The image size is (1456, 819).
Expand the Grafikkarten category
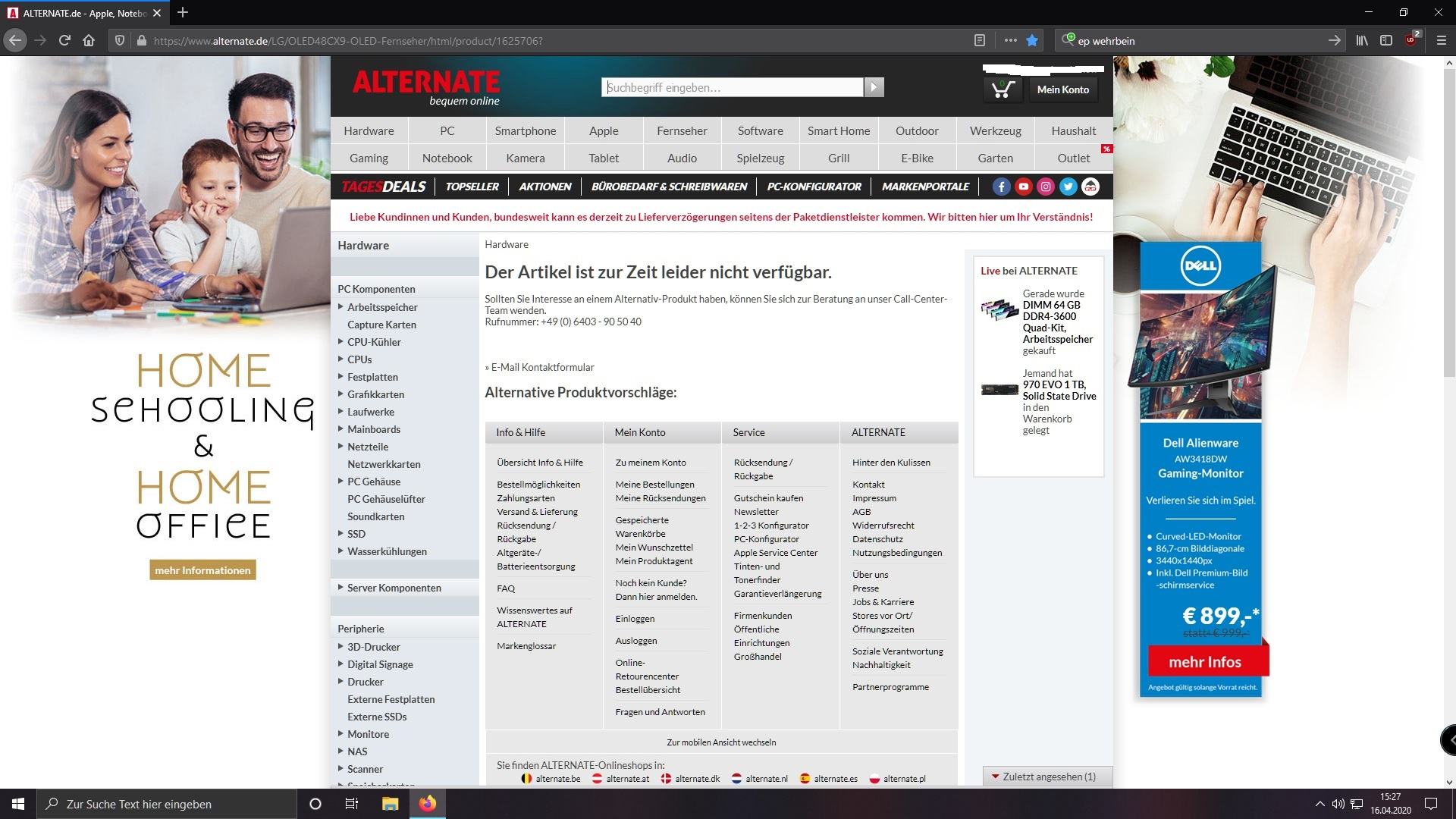[340, 394]
